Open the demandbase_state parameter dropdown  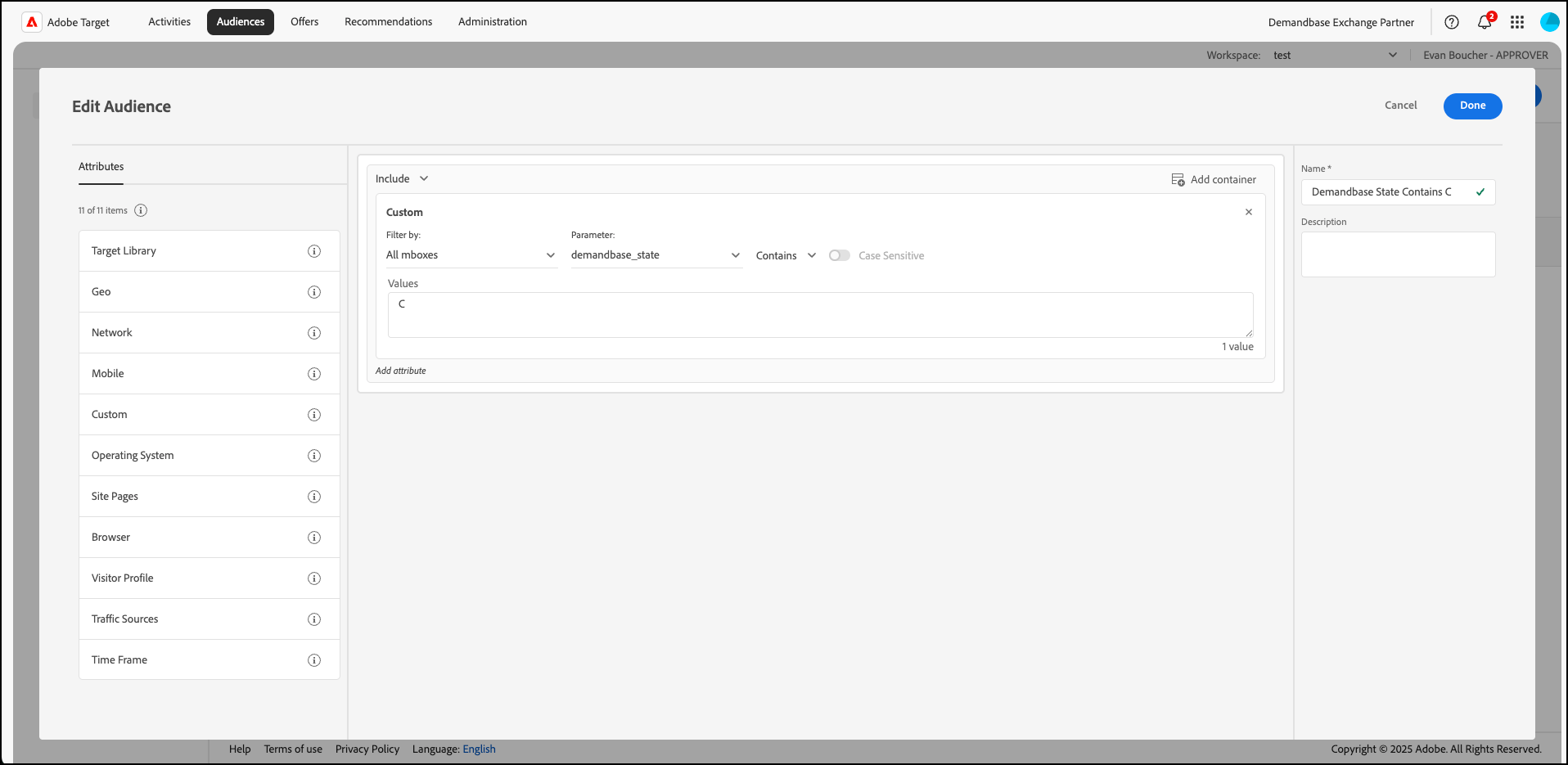tap(656, 255)
